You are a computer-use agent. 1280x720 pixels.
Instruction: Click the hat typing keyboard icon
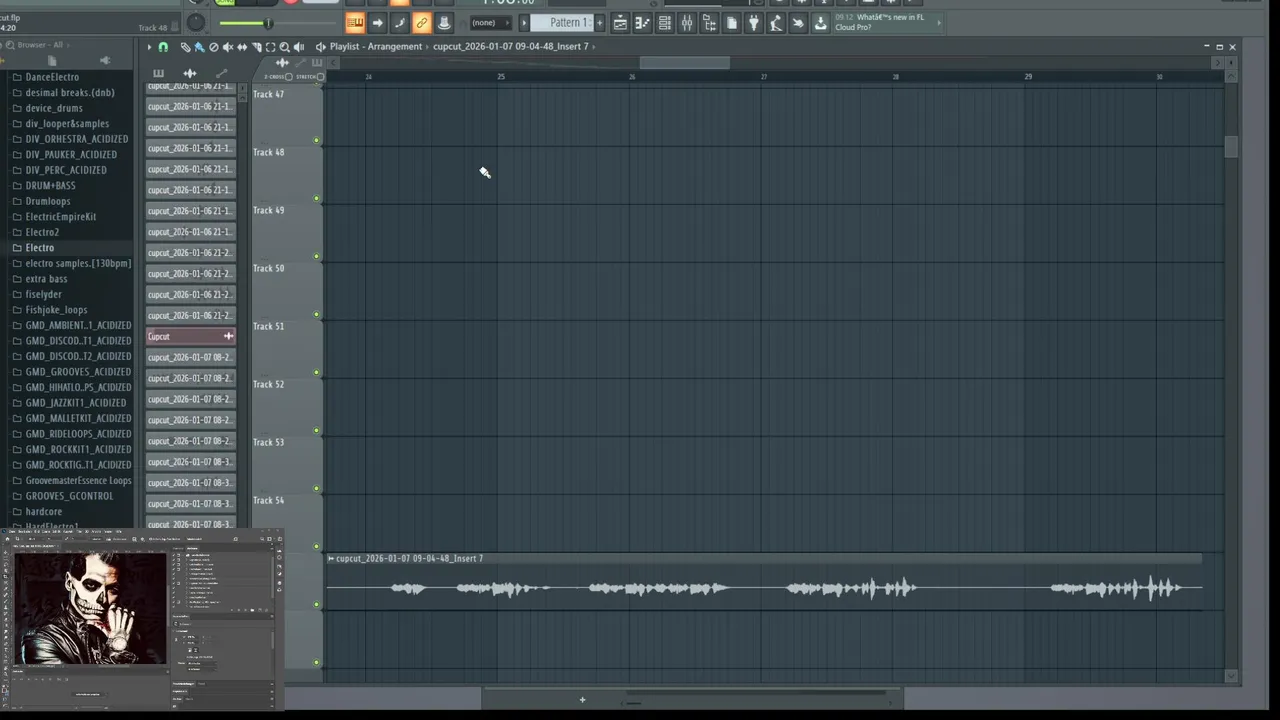[x=444, y=22]
